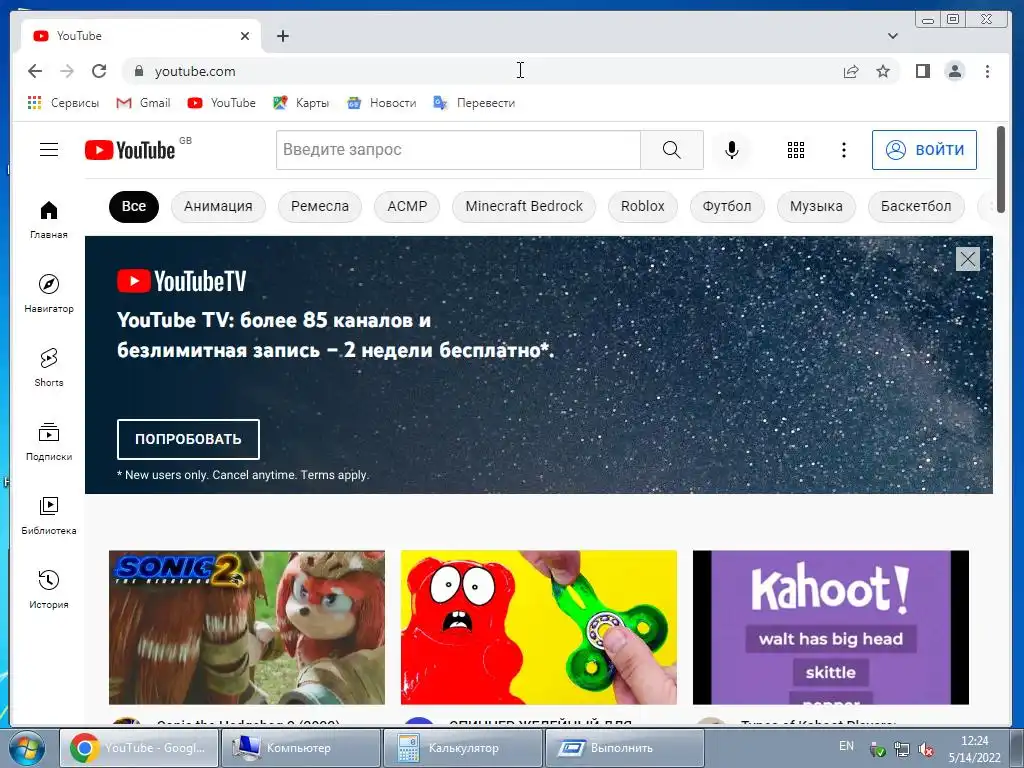Click the YouTubeTV logo in banner

(182, 281)
